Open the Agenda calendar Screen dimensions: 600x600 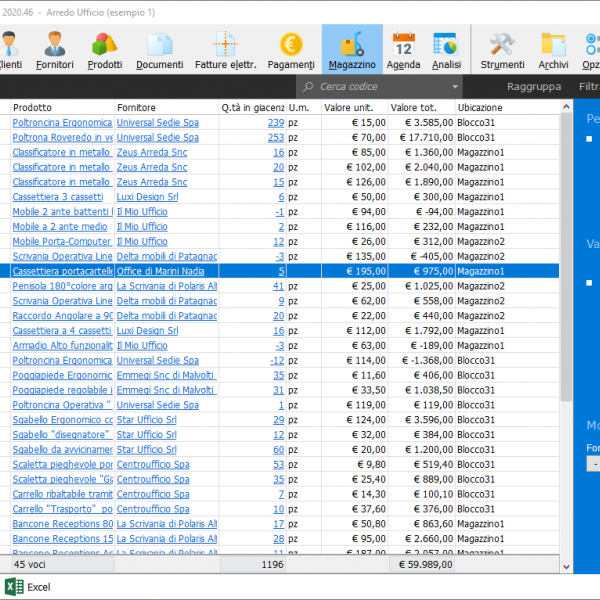(404, 49)
